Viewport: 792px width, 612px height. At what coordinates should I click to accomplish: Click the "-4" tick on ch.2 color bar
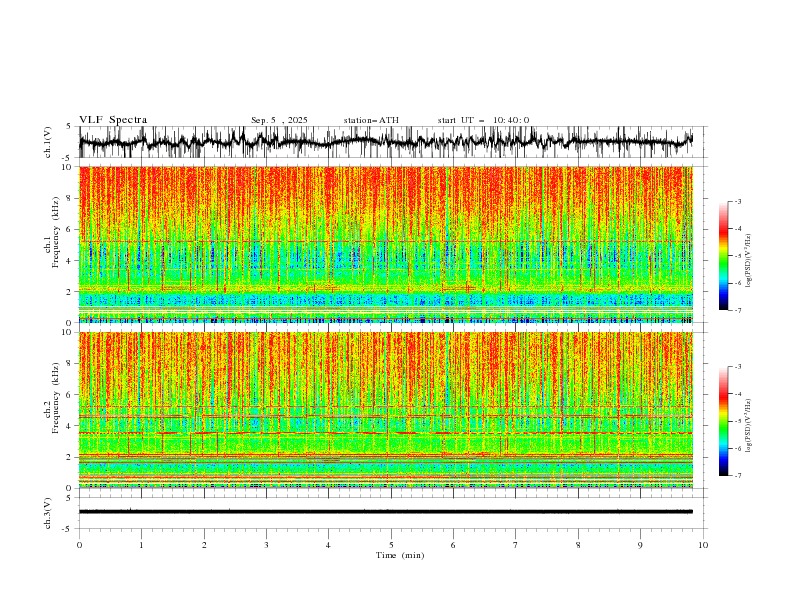[737, 394]
